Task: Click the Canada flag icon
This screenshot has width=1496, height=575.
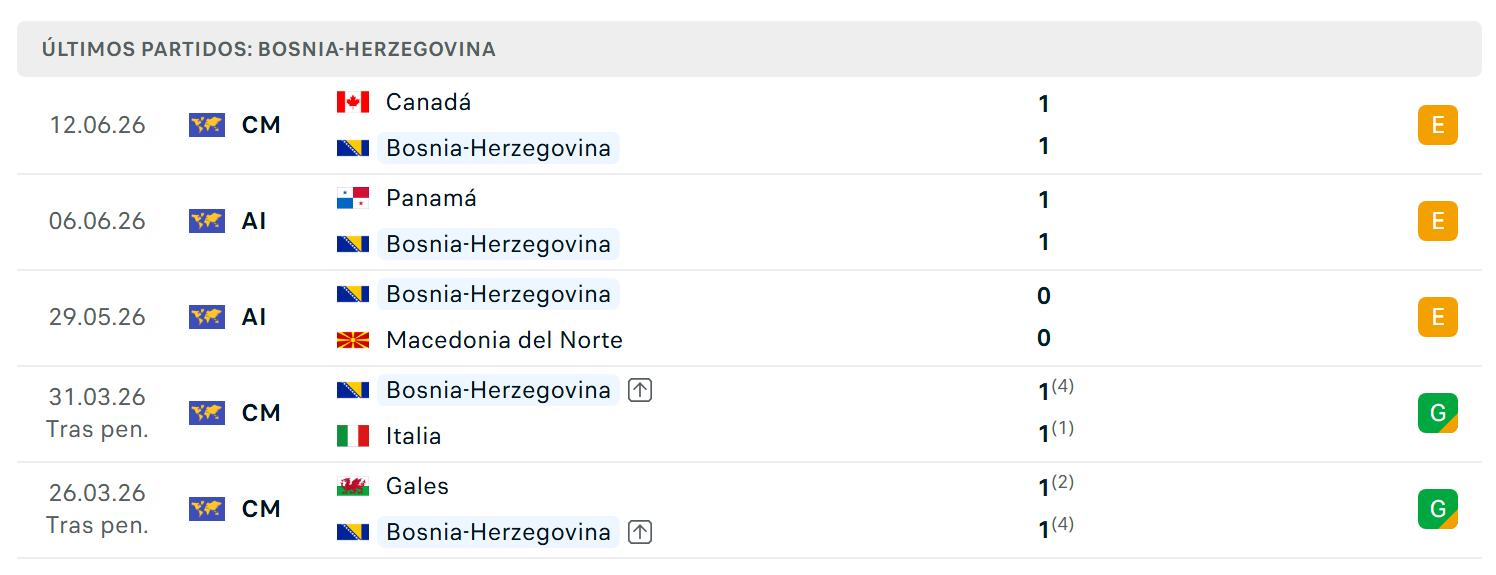Action: 353,102
